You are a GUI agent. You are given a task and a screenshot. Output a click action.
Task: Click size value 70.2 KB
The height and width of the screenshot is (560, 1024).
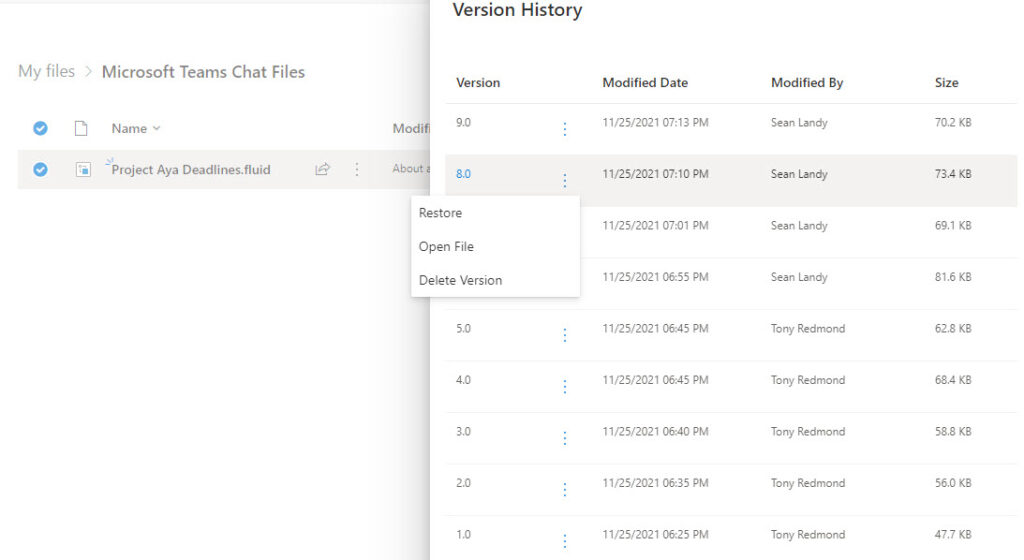953,123
